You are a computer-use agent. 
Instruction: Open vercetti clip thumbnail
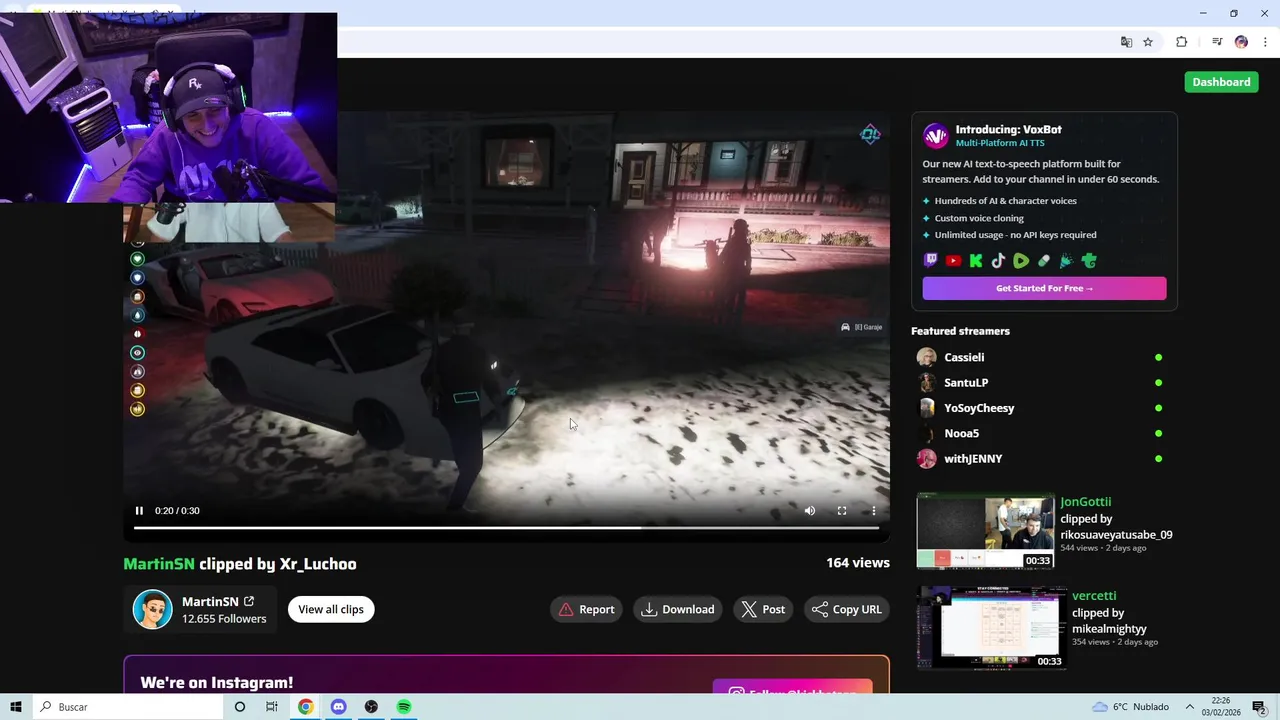click(991, 628)
